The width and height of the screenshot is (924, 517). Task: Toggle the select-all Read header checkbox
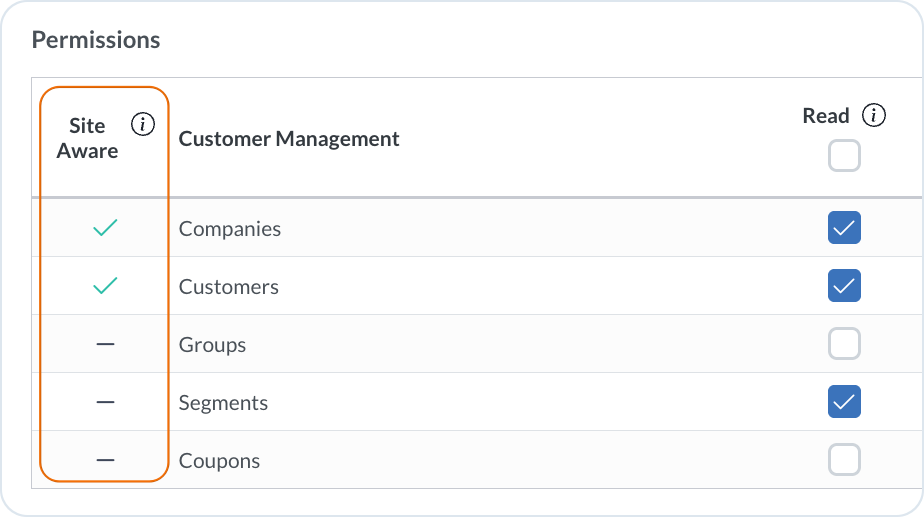pyautogui.click(x=844, y=156)
